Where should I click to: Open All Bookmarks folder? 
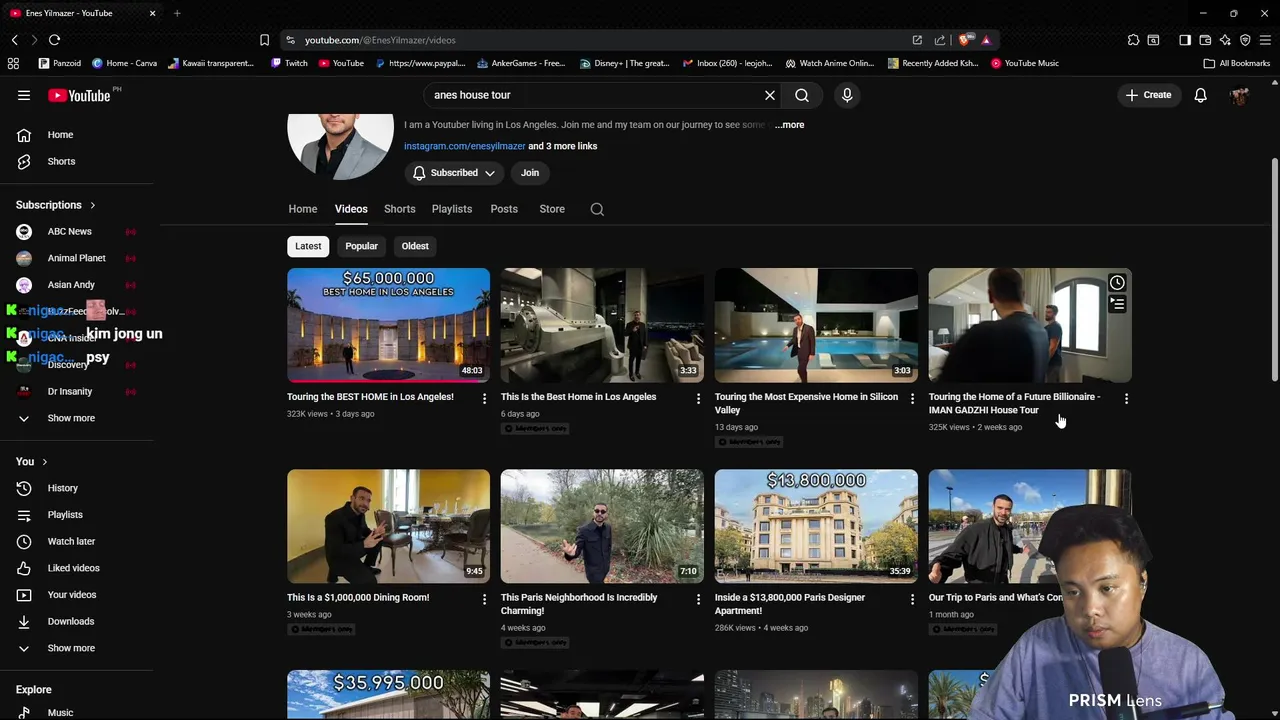[1237, 63]
